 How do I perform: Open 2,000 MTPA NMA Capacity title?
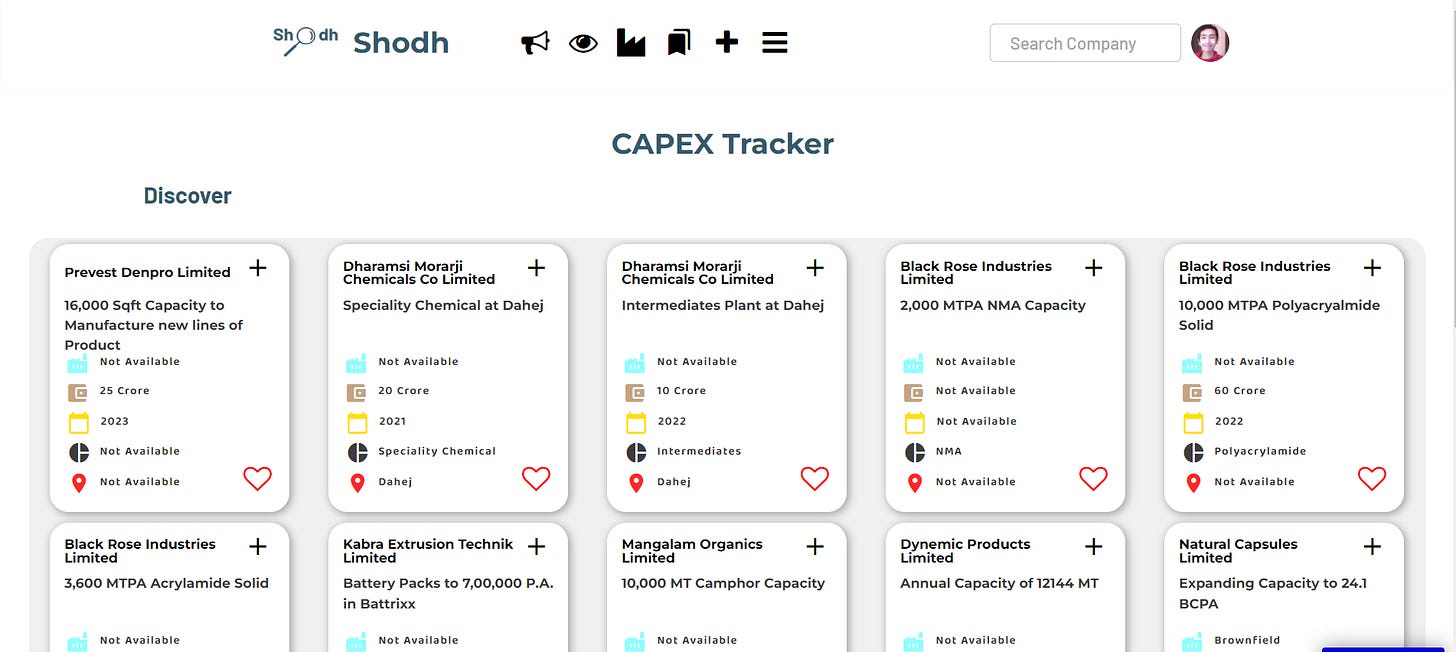point(993,305)
